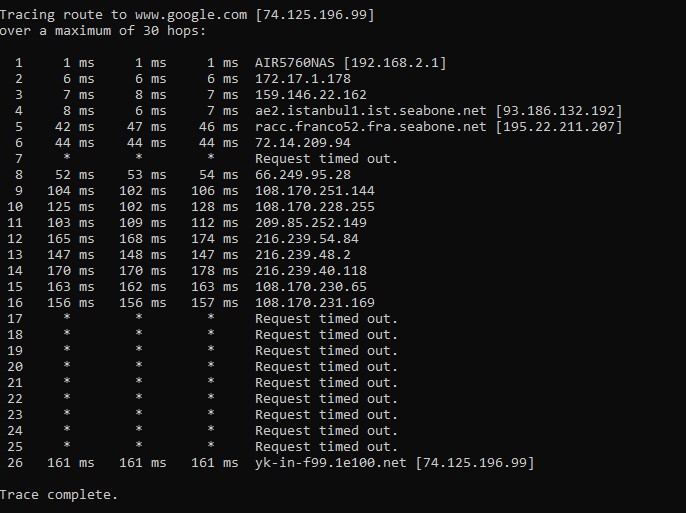686x513 pixels.
Task: Click racc.franco52.fra.seabone.net hostname
Action: pos(371,127)
